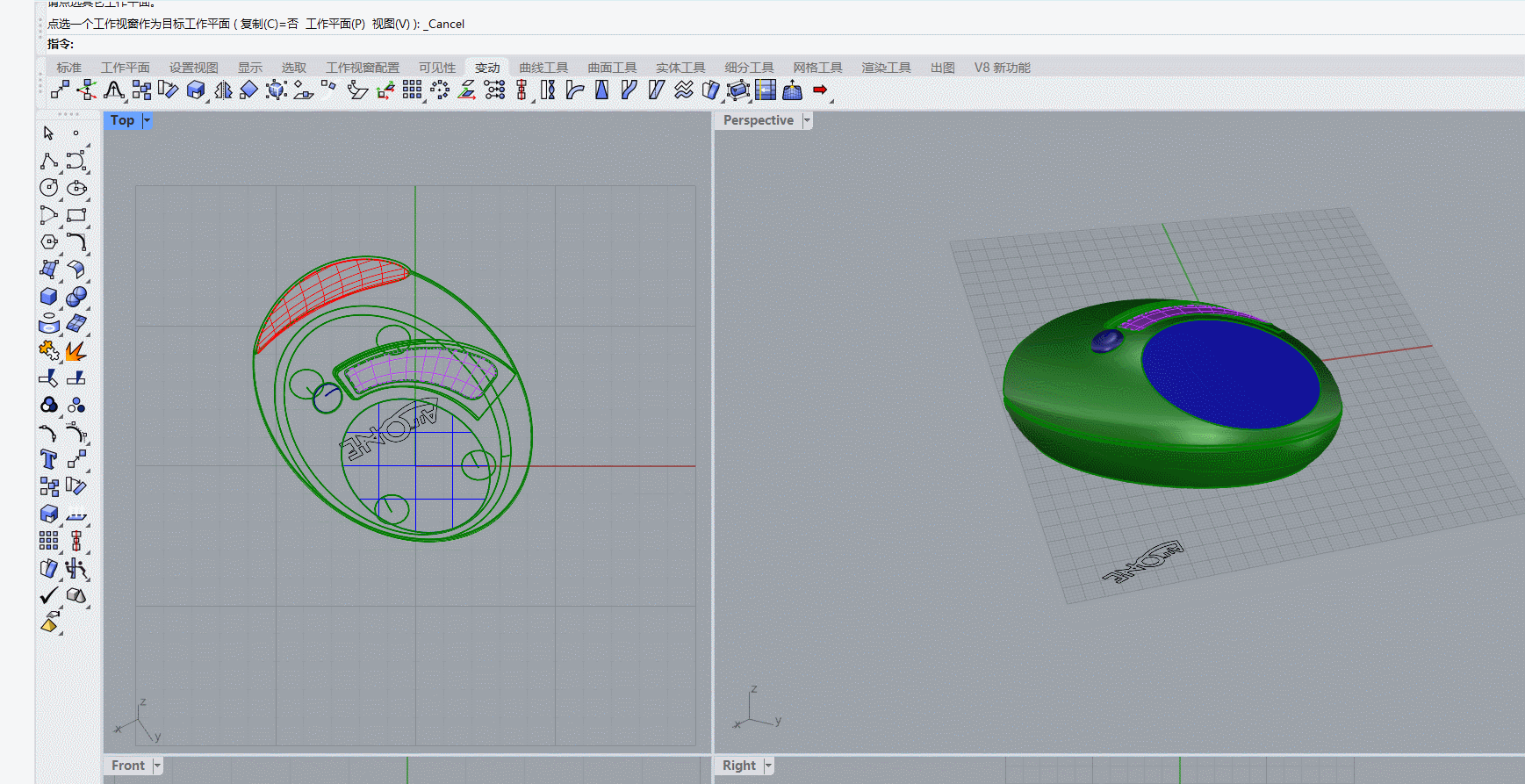Choose the rectangular Array tool in top toolbar
Screen dimensions: 1525x784
click(x=412, y=90)
